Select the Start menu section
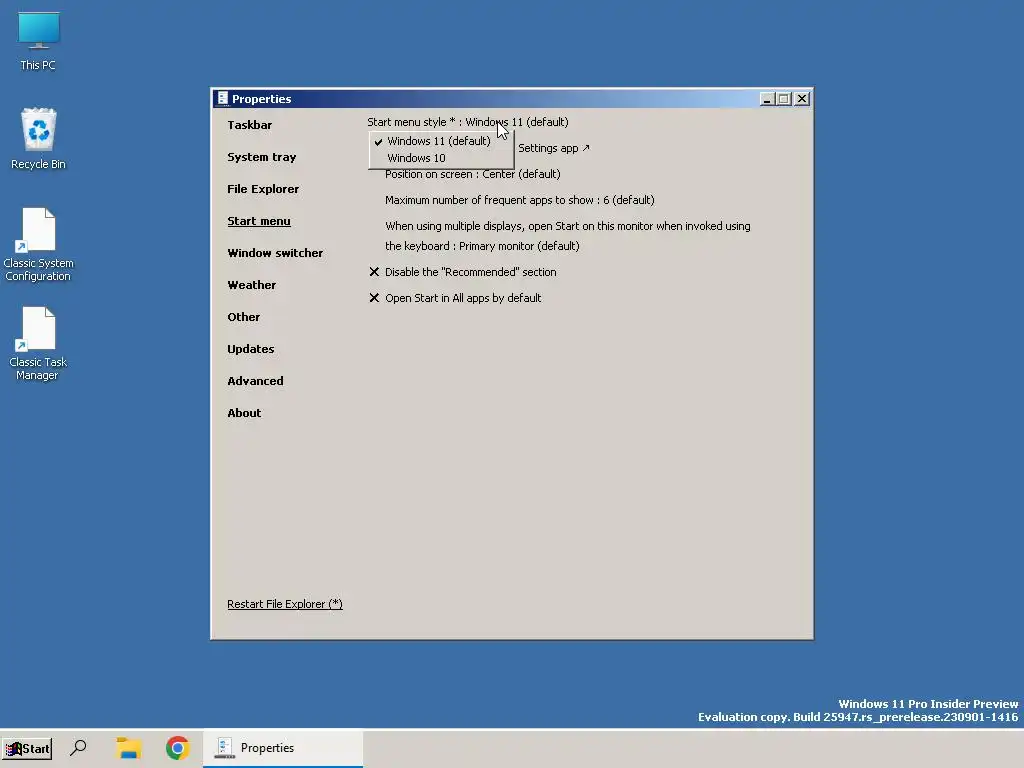The image size is (1024, 768). (x=259, y=221)
